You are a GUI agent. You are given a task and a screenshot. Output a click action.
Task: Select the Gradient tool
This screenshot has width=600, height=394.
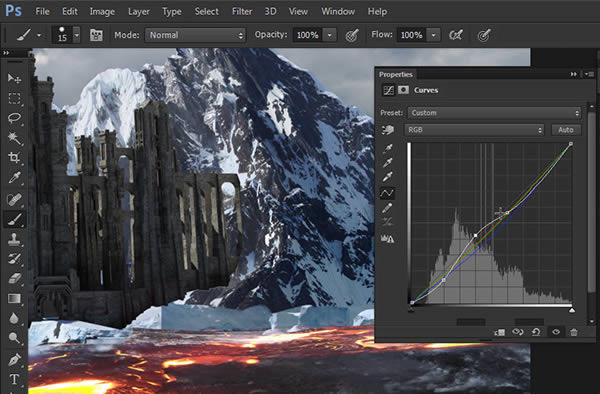point(15,298)
